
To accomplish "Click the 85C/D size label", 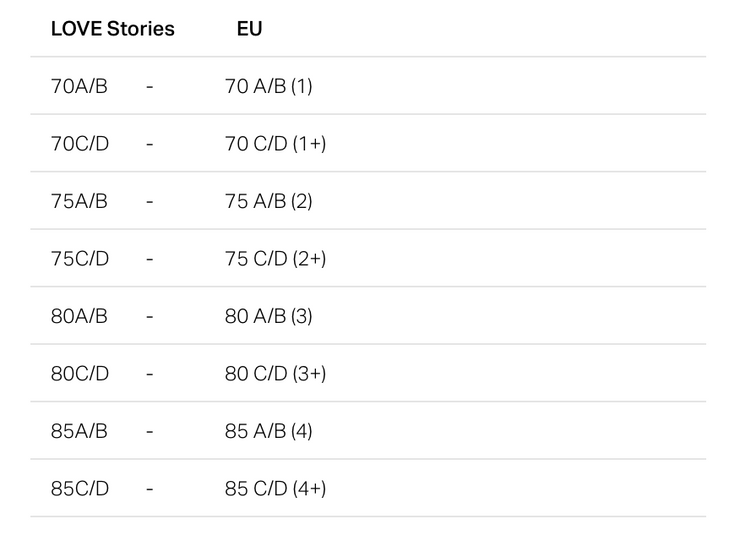I will tap(80, 489).
